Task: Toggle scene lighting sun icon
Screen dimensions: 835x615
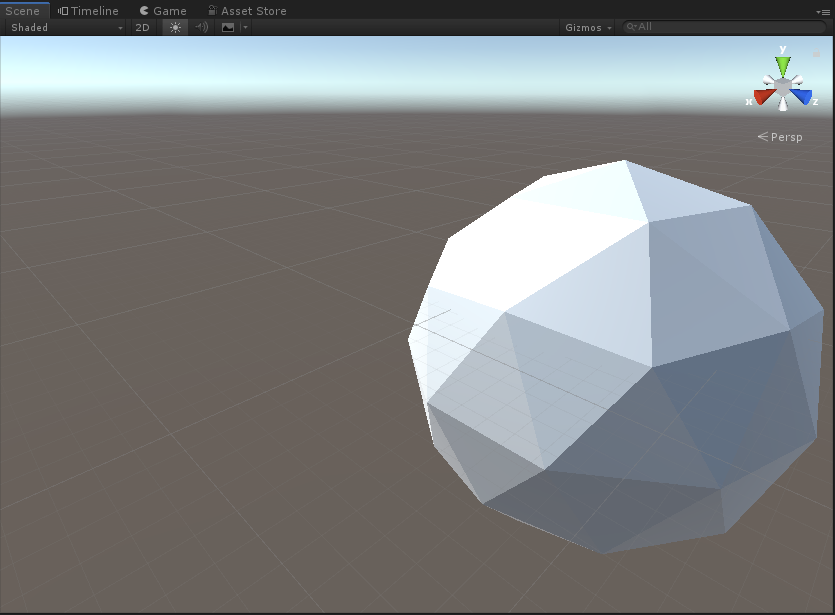Action: click(x=175, y=28)
